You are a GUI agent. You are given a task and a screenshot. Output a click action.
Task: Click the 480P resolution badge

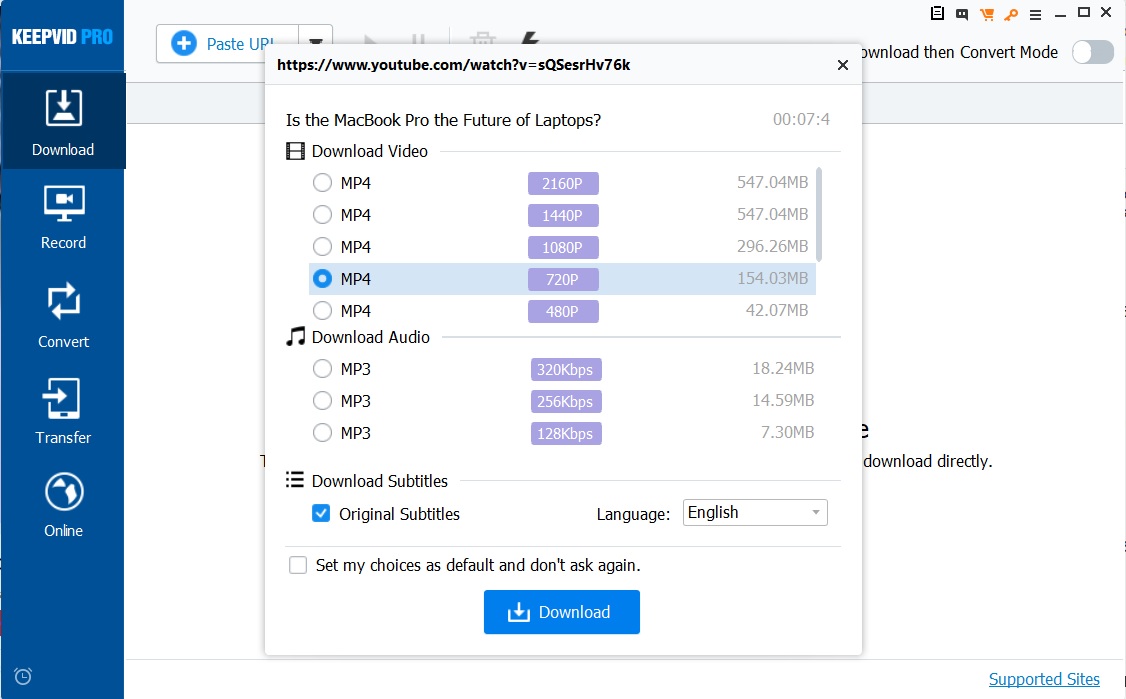coord(563,312)
